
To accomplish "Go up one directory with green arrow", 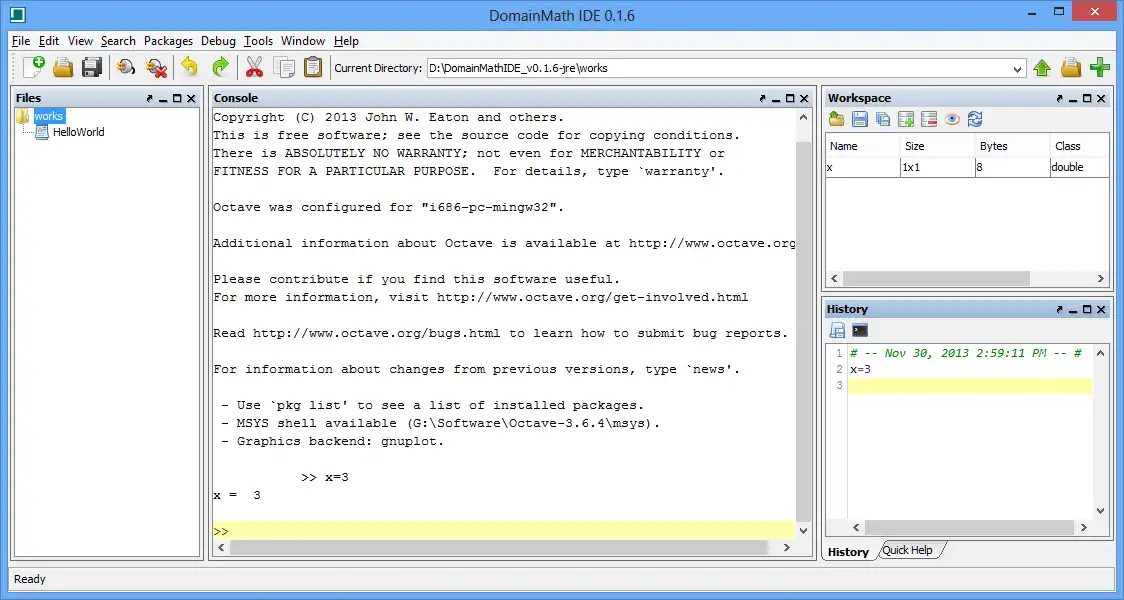I will [1042, 68].
